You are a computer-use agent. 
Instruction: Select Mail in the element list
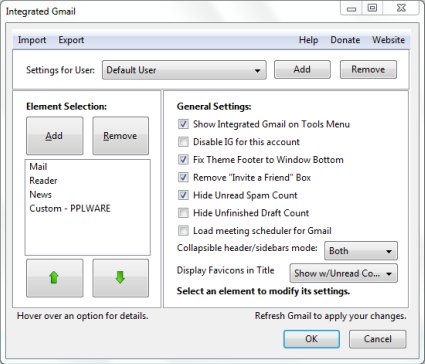click(87, 167)
